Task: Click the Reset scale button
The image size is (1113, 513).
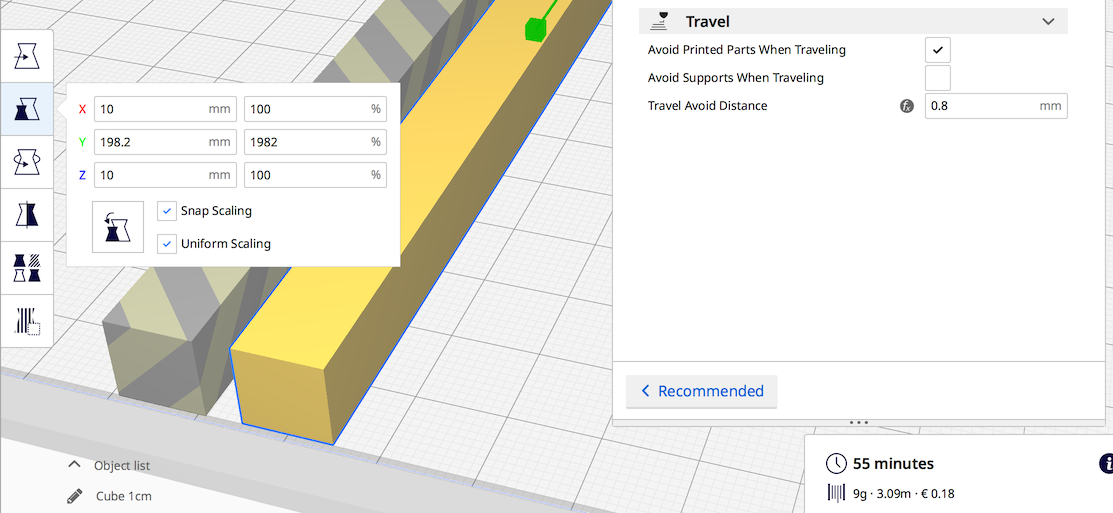Action: 118,227
